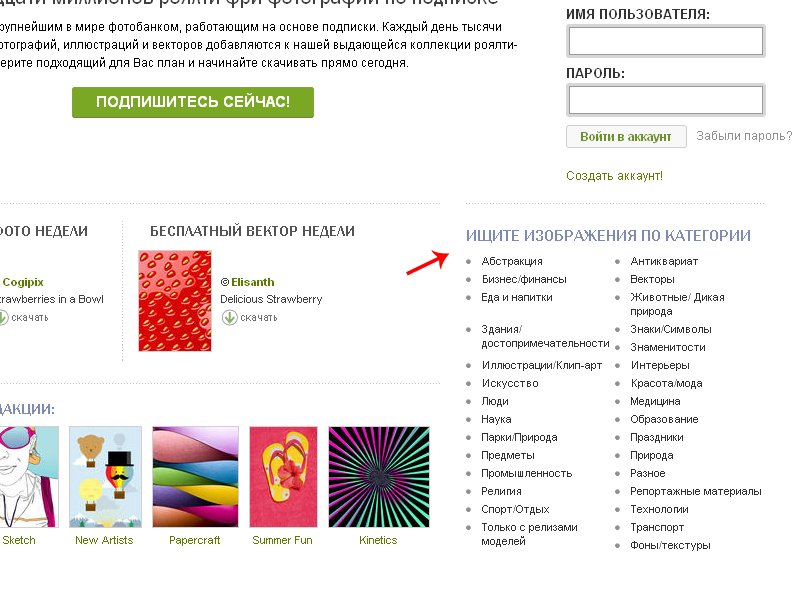Visit the Elisanth author profile link
Screen dimensions: 800x600
point(253,282)
